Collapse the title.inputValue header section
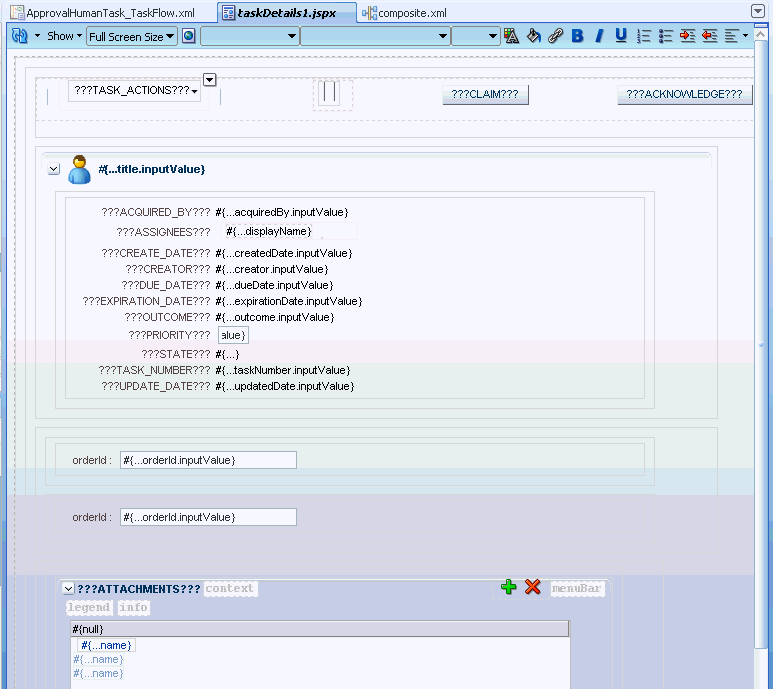The height and width of the screenshot is (689, 773). pos(54,169)
